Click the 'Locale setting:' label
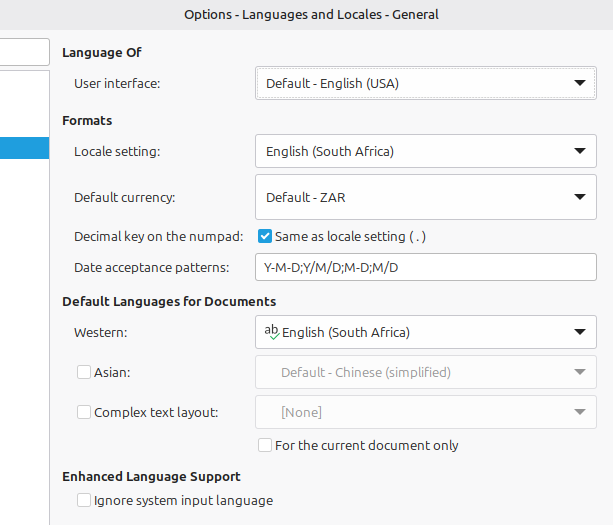613x525 pixels. 117,152
